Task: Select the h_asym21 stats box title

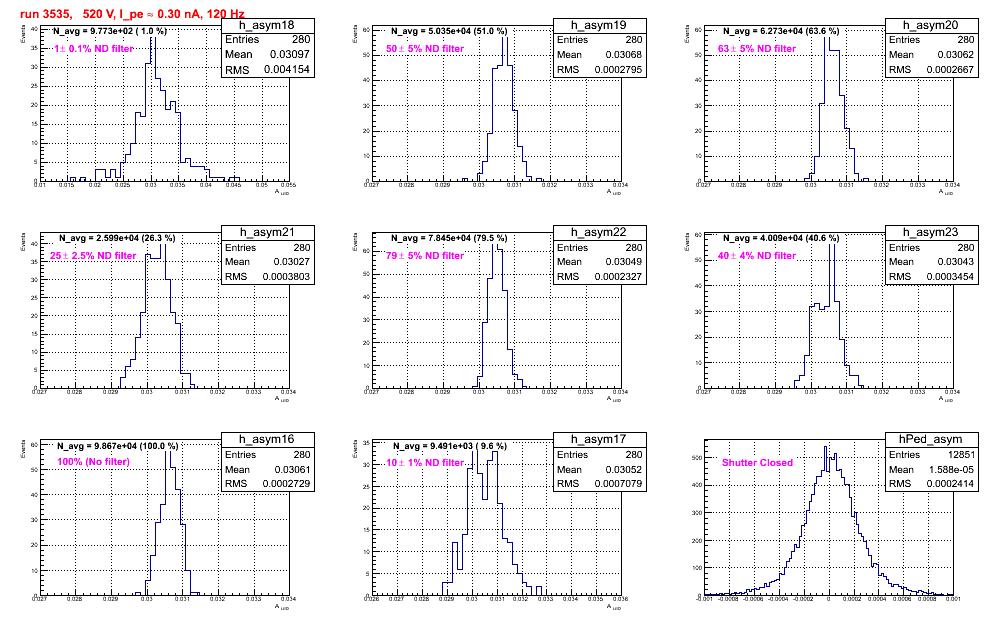Action: 267,233
